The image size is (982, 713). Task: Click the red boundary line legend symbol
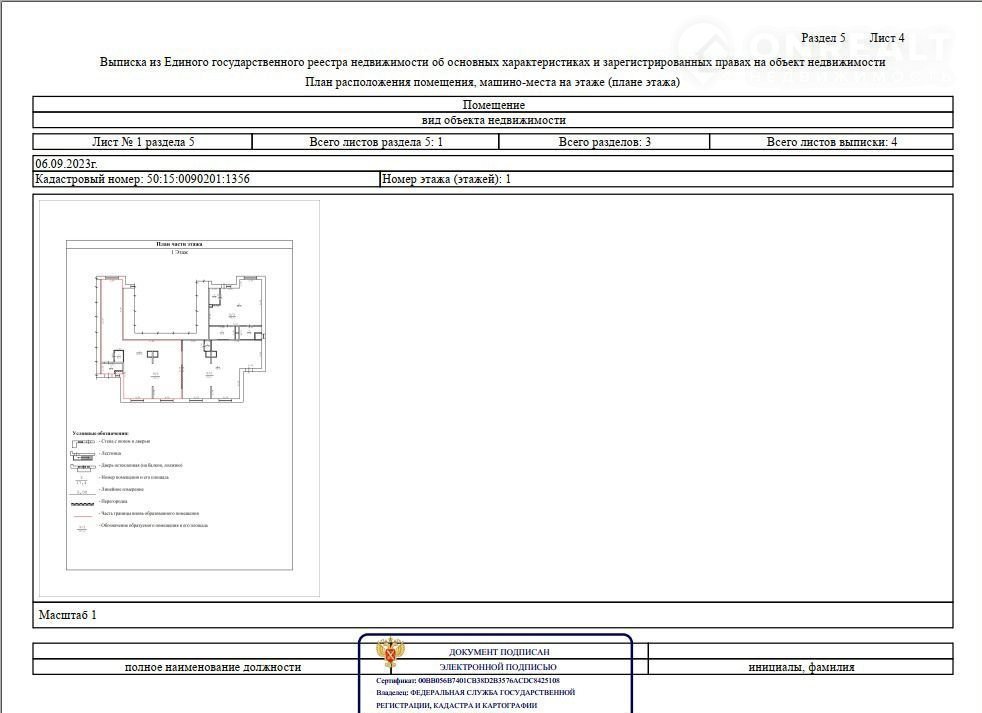pyautogui.click(x=83, y=514)
